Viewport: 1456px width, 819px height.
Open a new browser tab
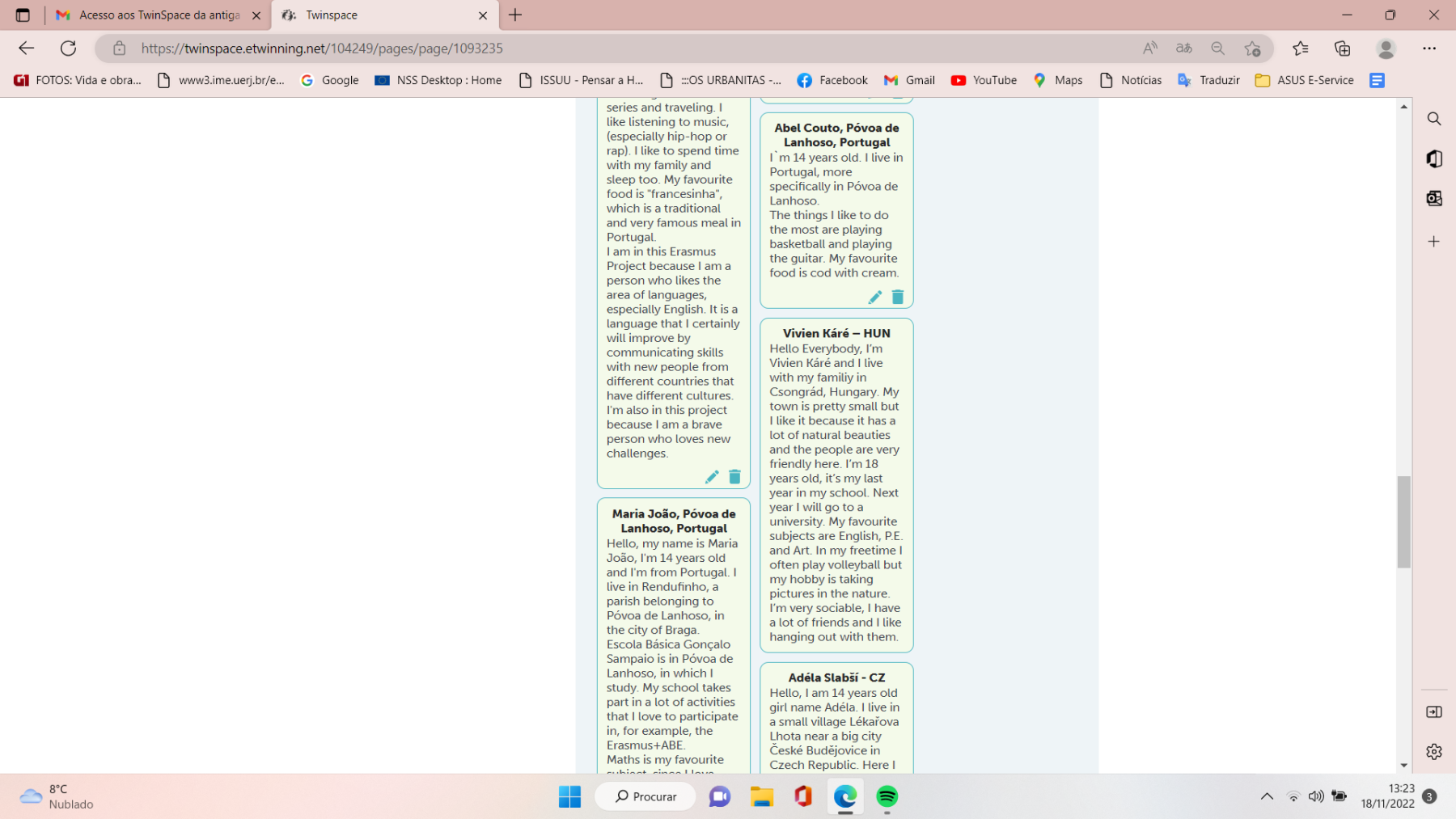(515, 15)
